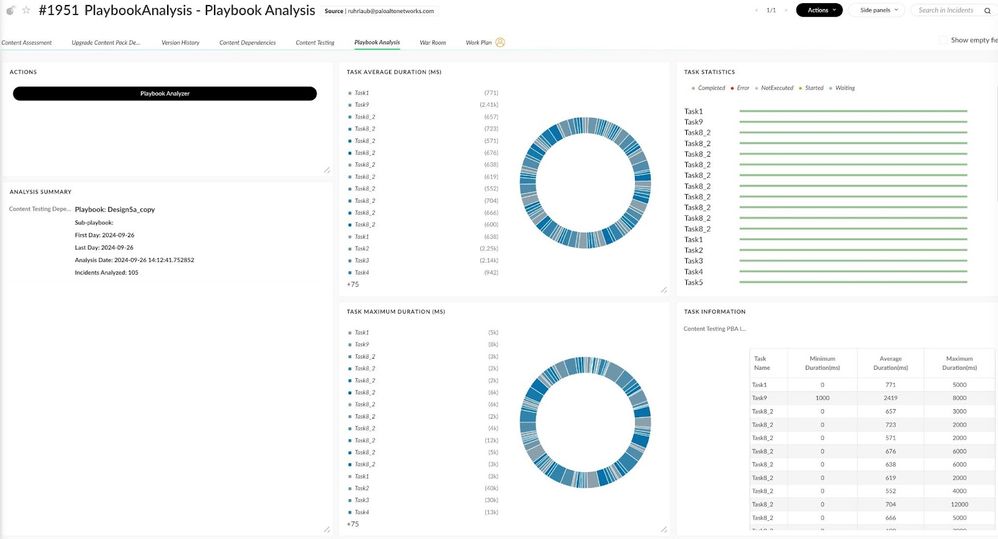Click the Minimum Duration(ms) column header
This screenshot has height=539, width=998.
822,363
